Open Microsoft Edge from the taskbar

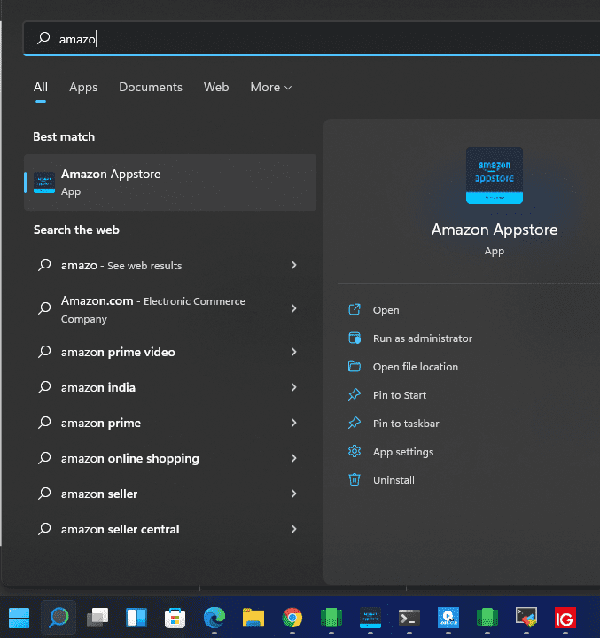click(x=214, y=617)
